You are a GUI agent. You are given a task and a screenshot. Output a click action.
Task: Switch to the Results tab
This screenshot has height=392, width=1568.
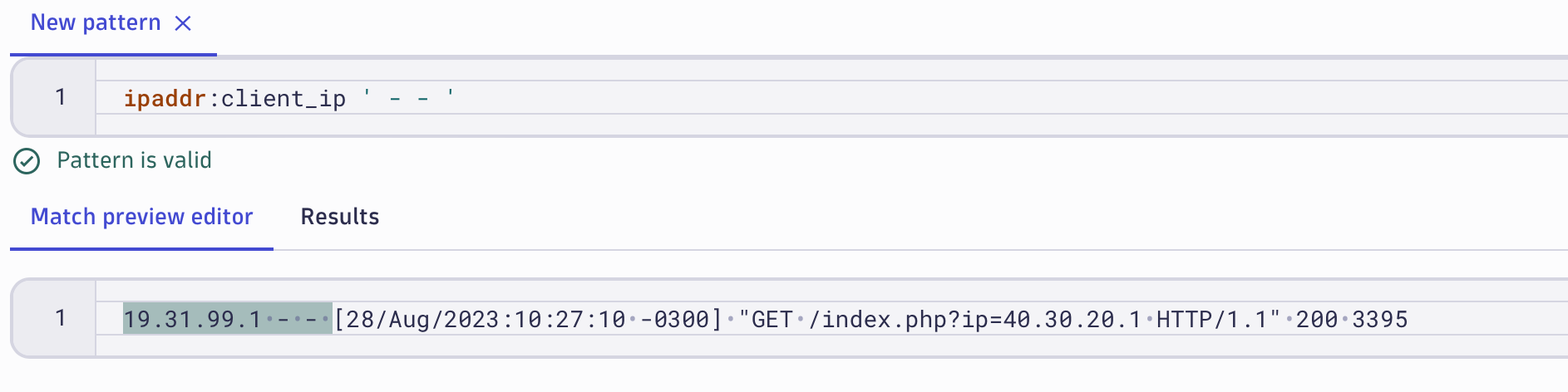click(339, 217)
